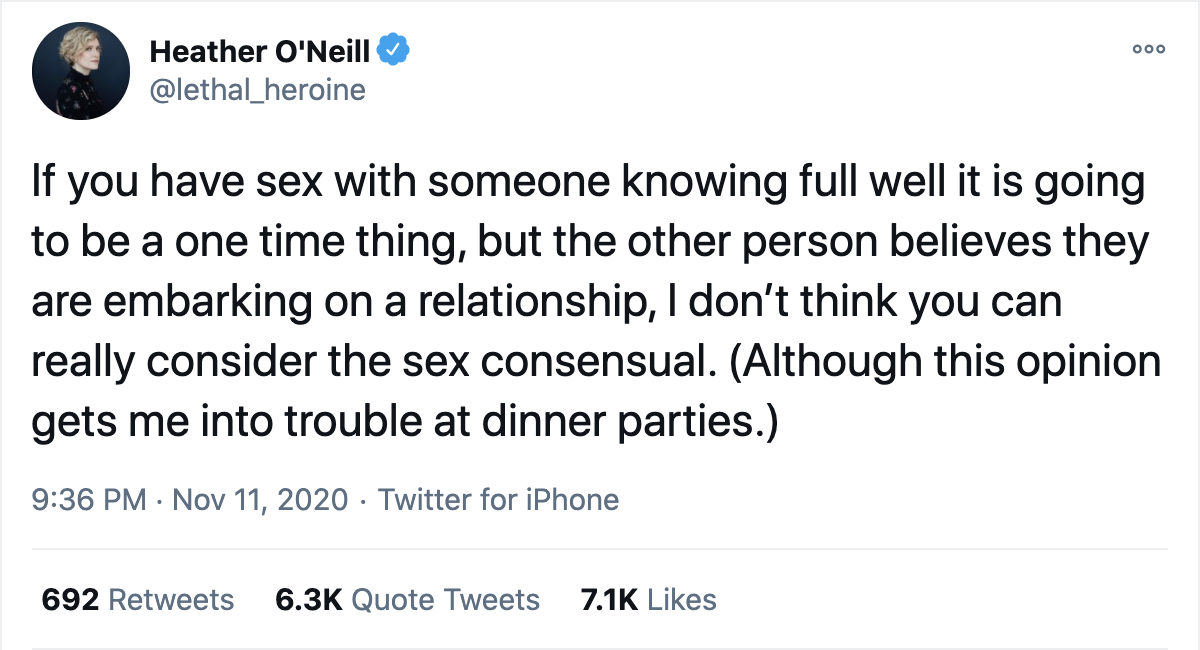The width and height of the screenshot is (1200, 650).
Task: Click the Likes label text
Action: [682, 600]
